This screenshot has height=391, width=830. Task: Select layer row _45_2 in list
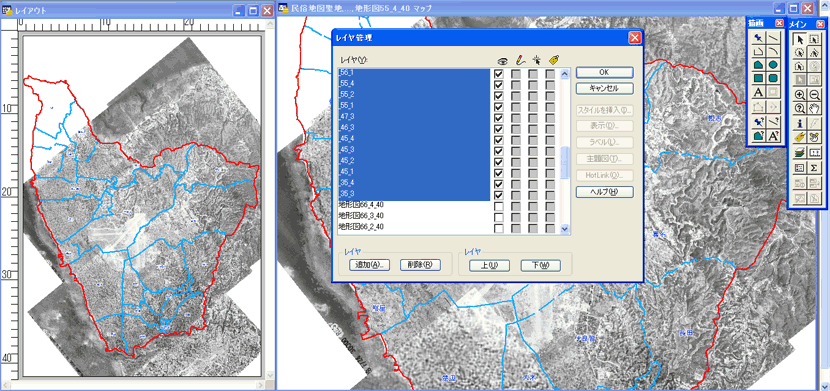414,161
